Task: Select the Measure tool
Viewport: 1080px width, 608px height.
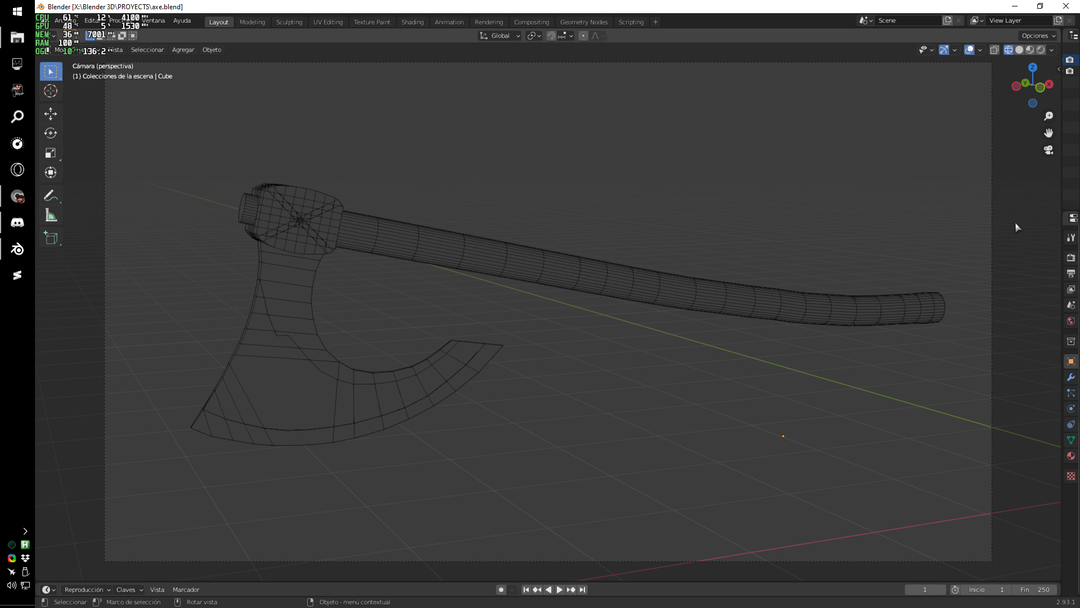Action: (x=50, y=216)
